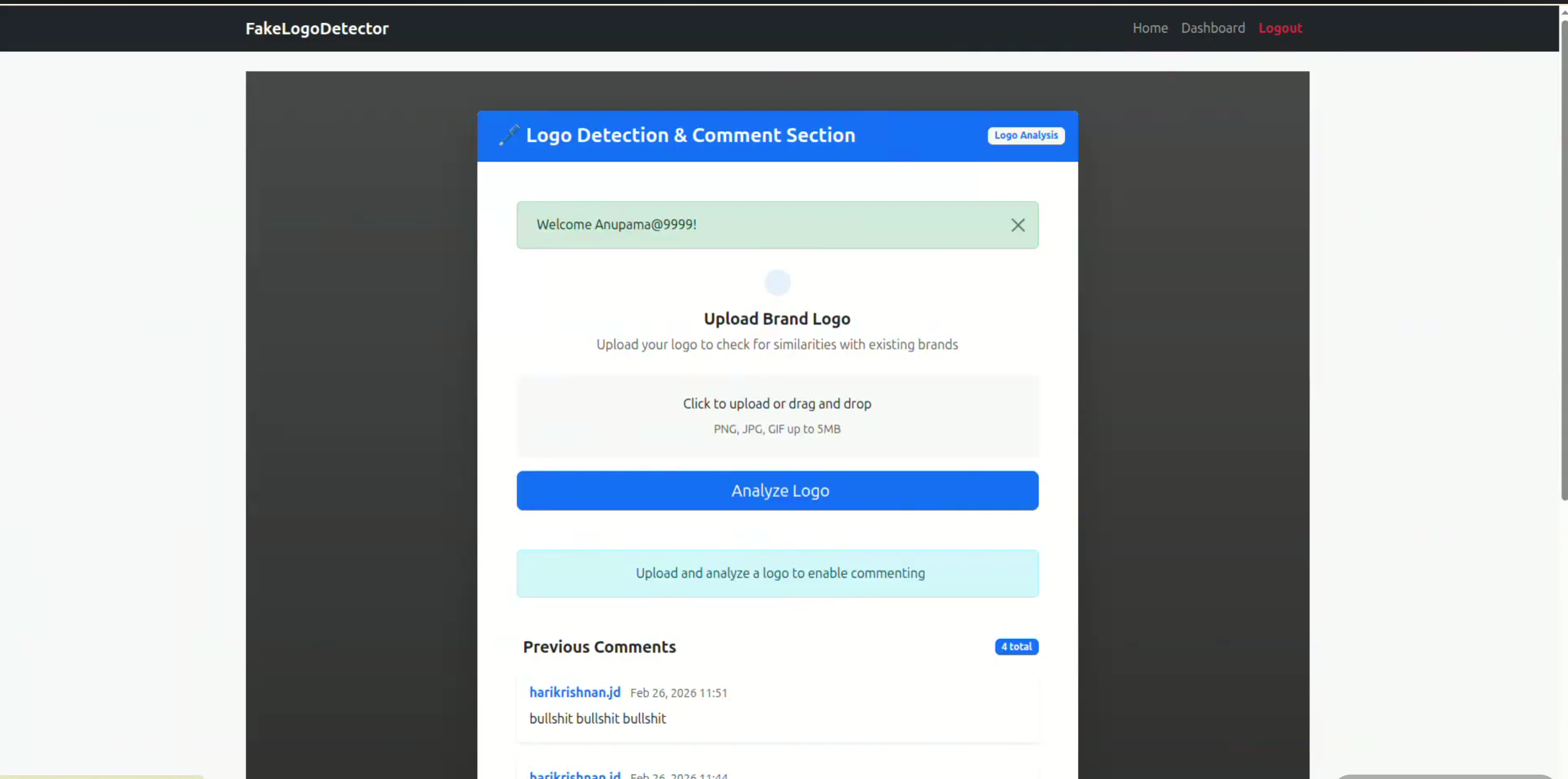Click the 'Upload and analyze a logo' notice
This screenshot has width=1568, height=779.
pos(777,573)
